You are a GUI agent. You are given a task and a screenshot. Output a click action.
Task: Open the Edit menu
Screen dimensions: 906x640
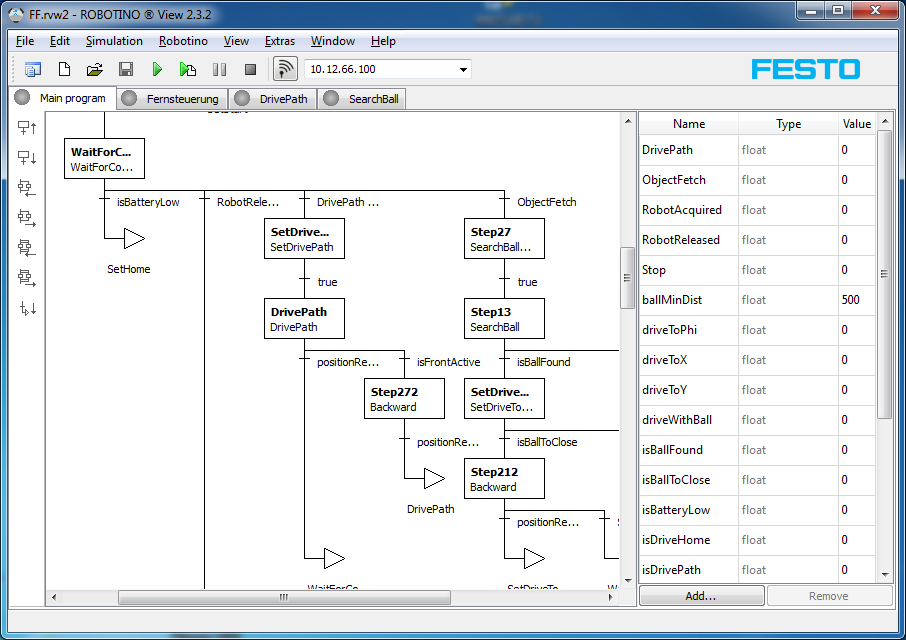[60, 41]
